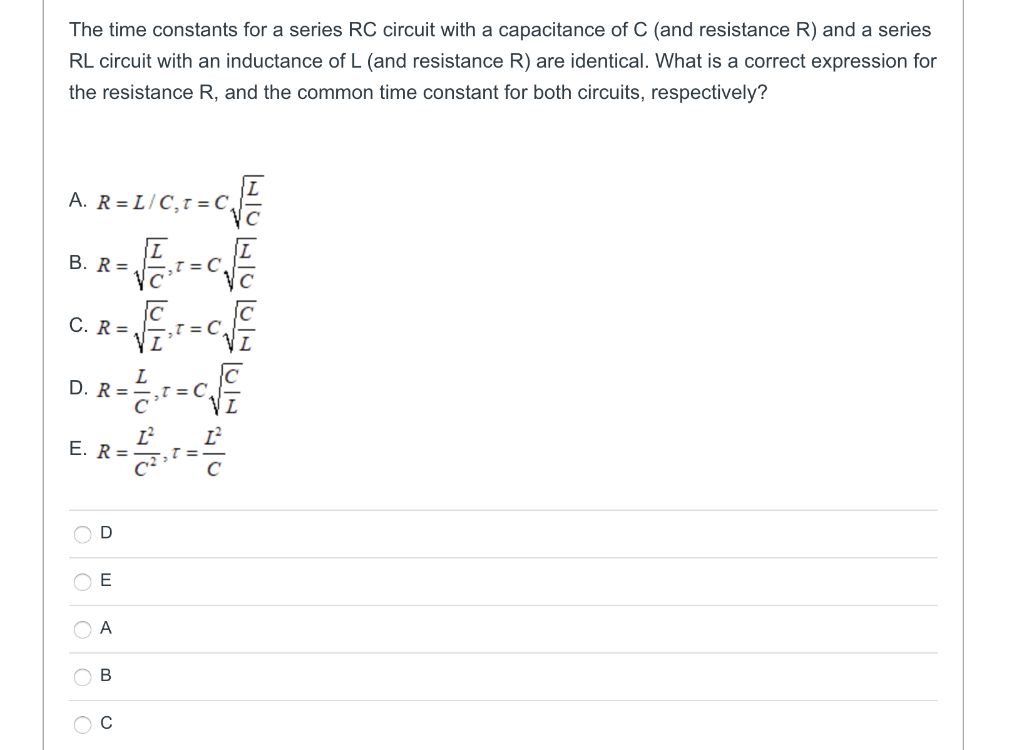Click the label D next to its radio button
This screenshot has height=750, width=1024.
coord(106,534)
